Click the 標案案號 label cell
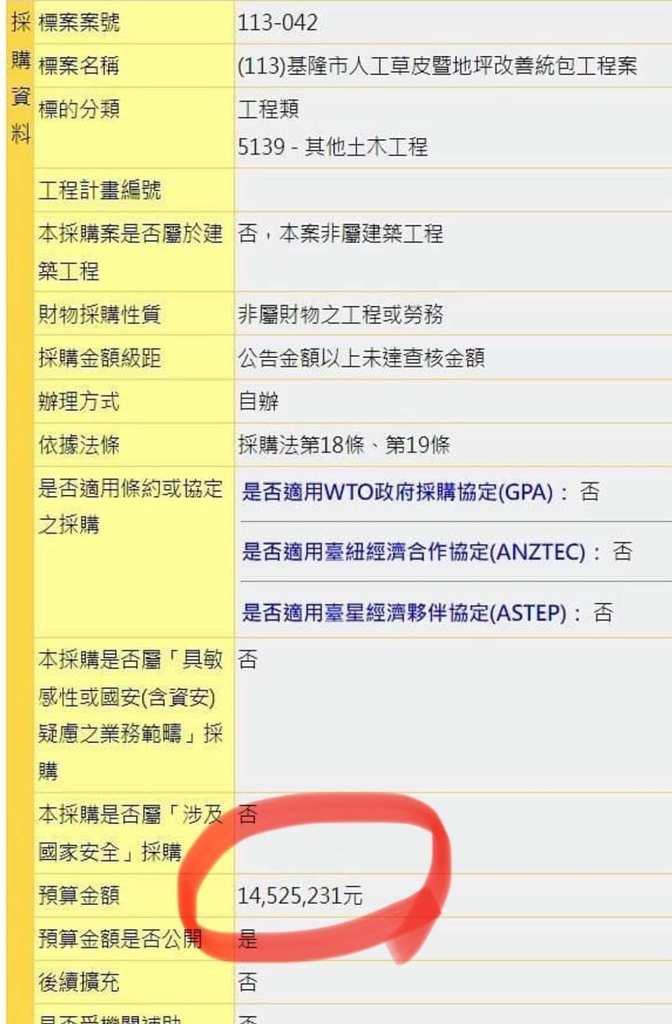Screen dimensions: 672x1024 134,23
